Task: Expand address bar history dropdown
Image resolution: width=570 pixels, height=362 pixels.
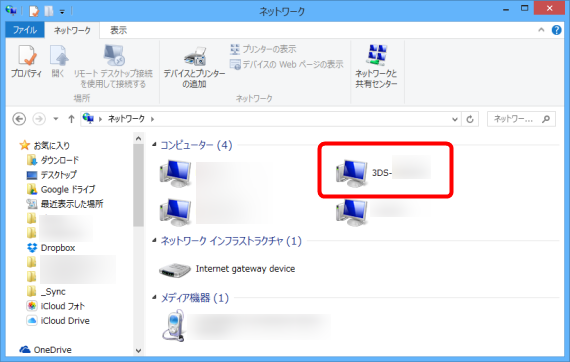Action: [x=454, y=119]
